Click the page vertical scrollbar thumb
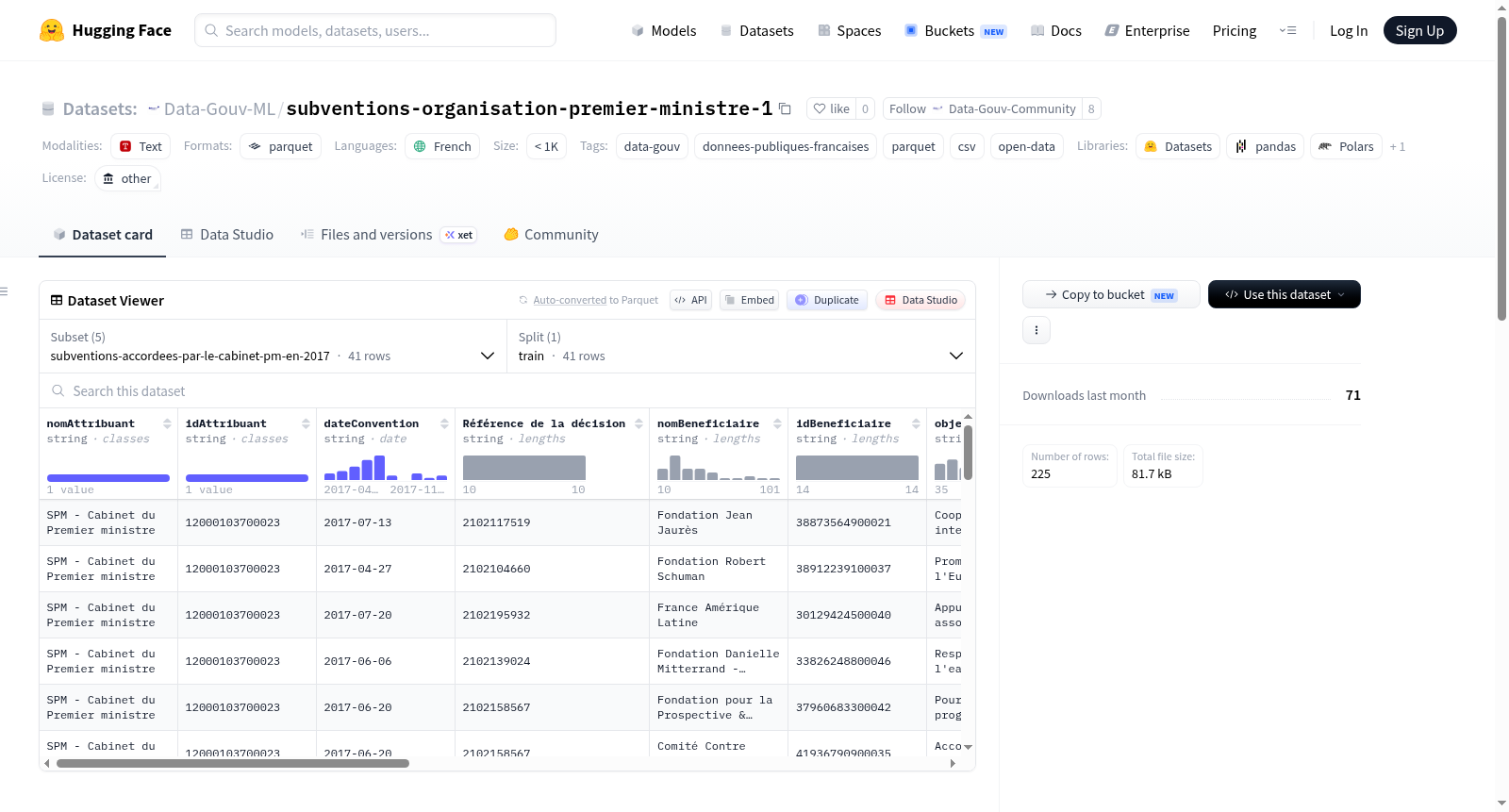The height and width of the screenshot is (812, 1509). (x=1501, y=168)
